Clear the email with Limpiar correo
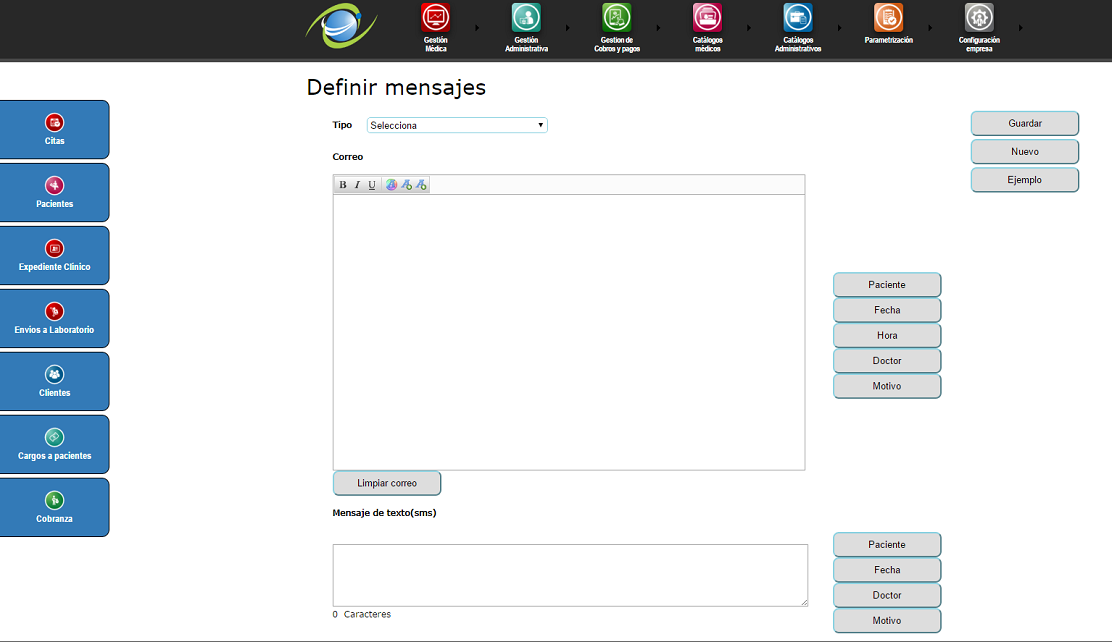Viewport: 1112px width, 642px height. tap(387, 483)
